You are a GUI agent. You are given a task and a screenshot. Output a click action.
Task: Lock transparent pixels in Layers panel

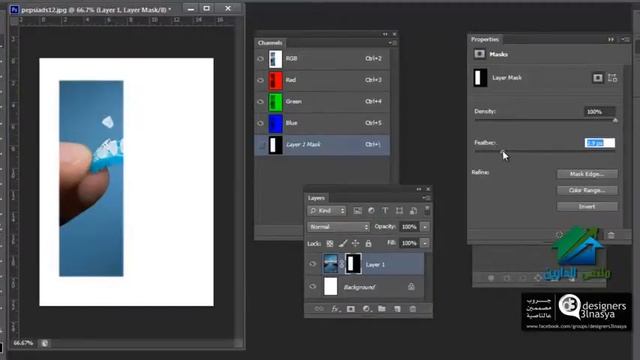coord(330,244)
